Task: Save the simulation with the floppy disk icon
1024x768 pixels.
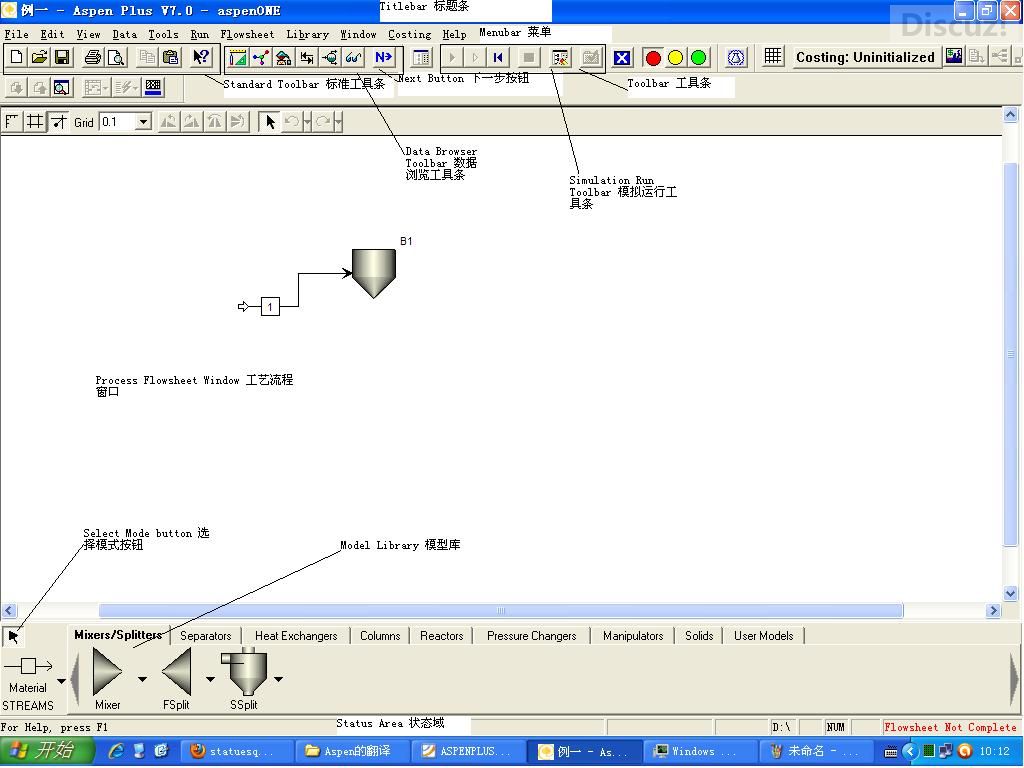Action: coord(62,57)
